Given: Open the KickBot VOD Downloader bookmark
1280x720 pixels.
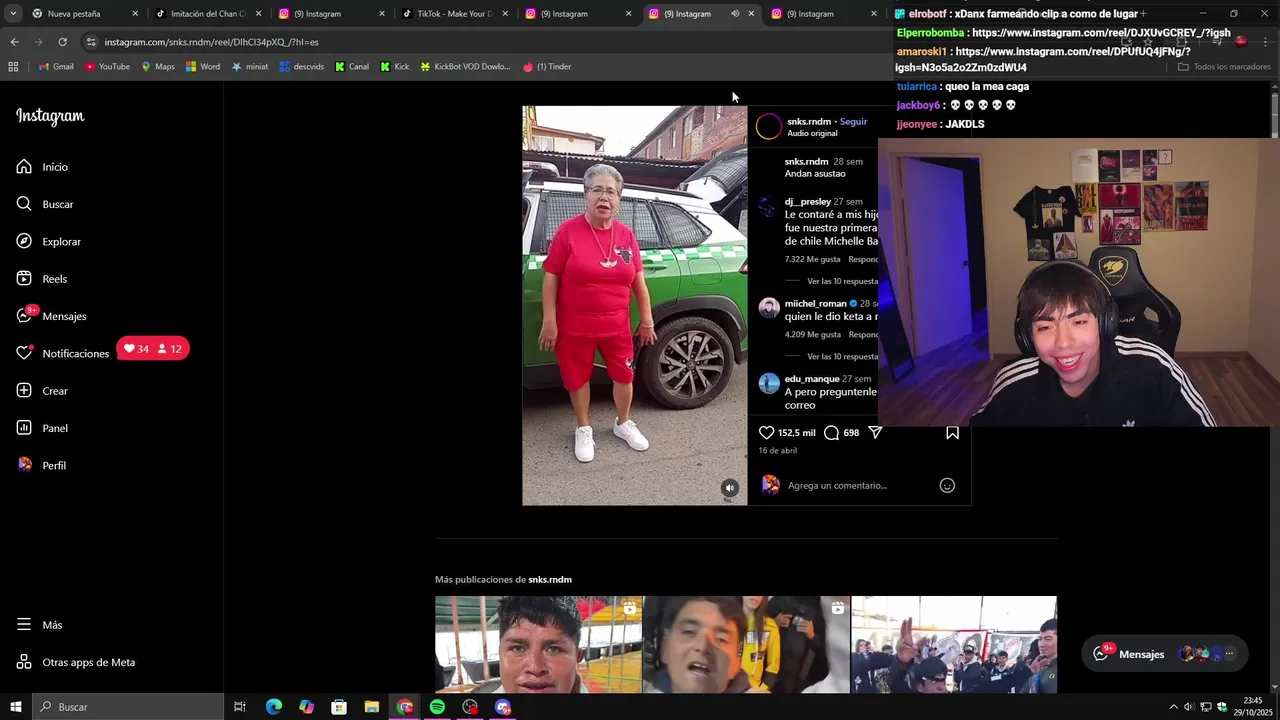Looking at the screenshot, I should [465, 67].
